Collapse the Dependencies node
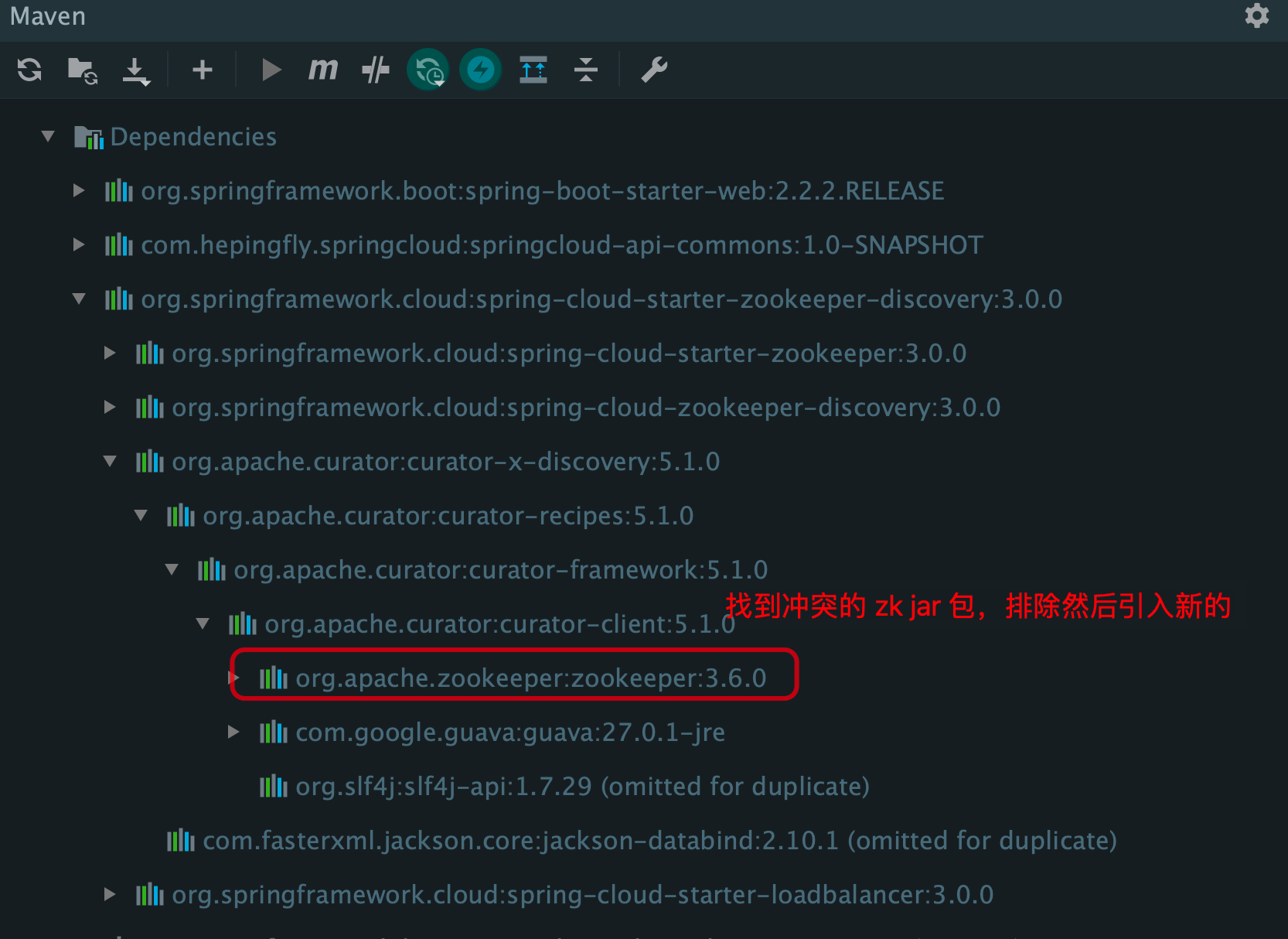Screen dimensions: 1288x939 48,136
